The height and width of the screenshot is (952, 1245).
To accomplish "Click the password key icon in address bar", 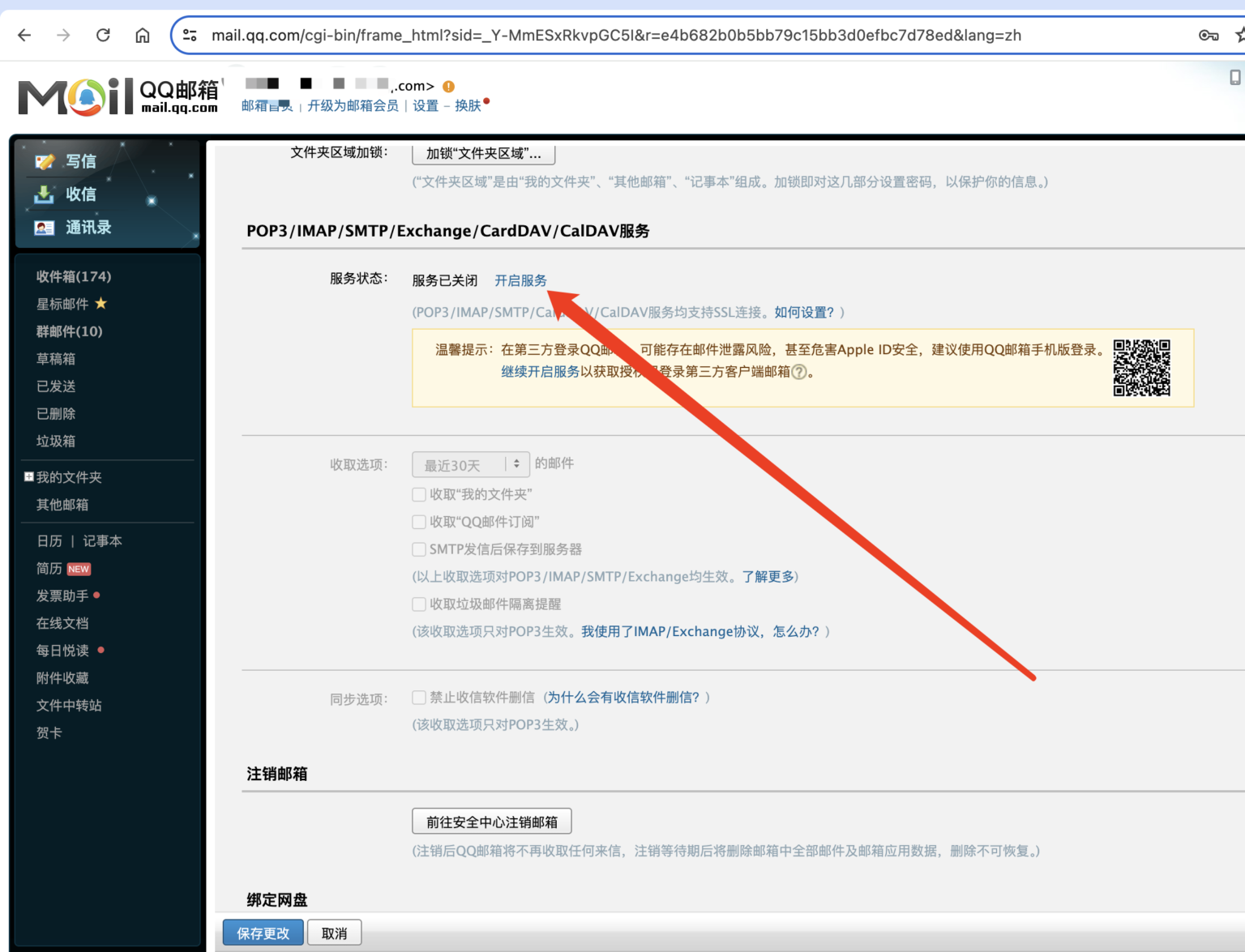I will [x=1208, y=35].
